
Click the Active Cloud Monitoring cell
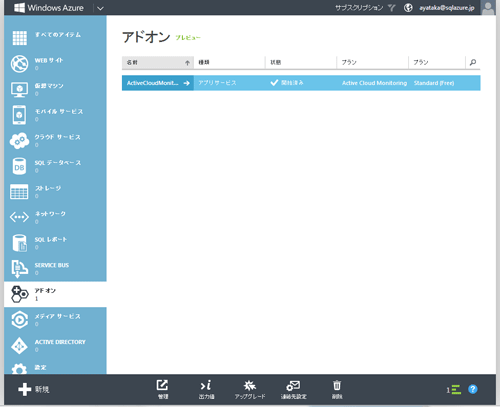click(x=374, y=83)
